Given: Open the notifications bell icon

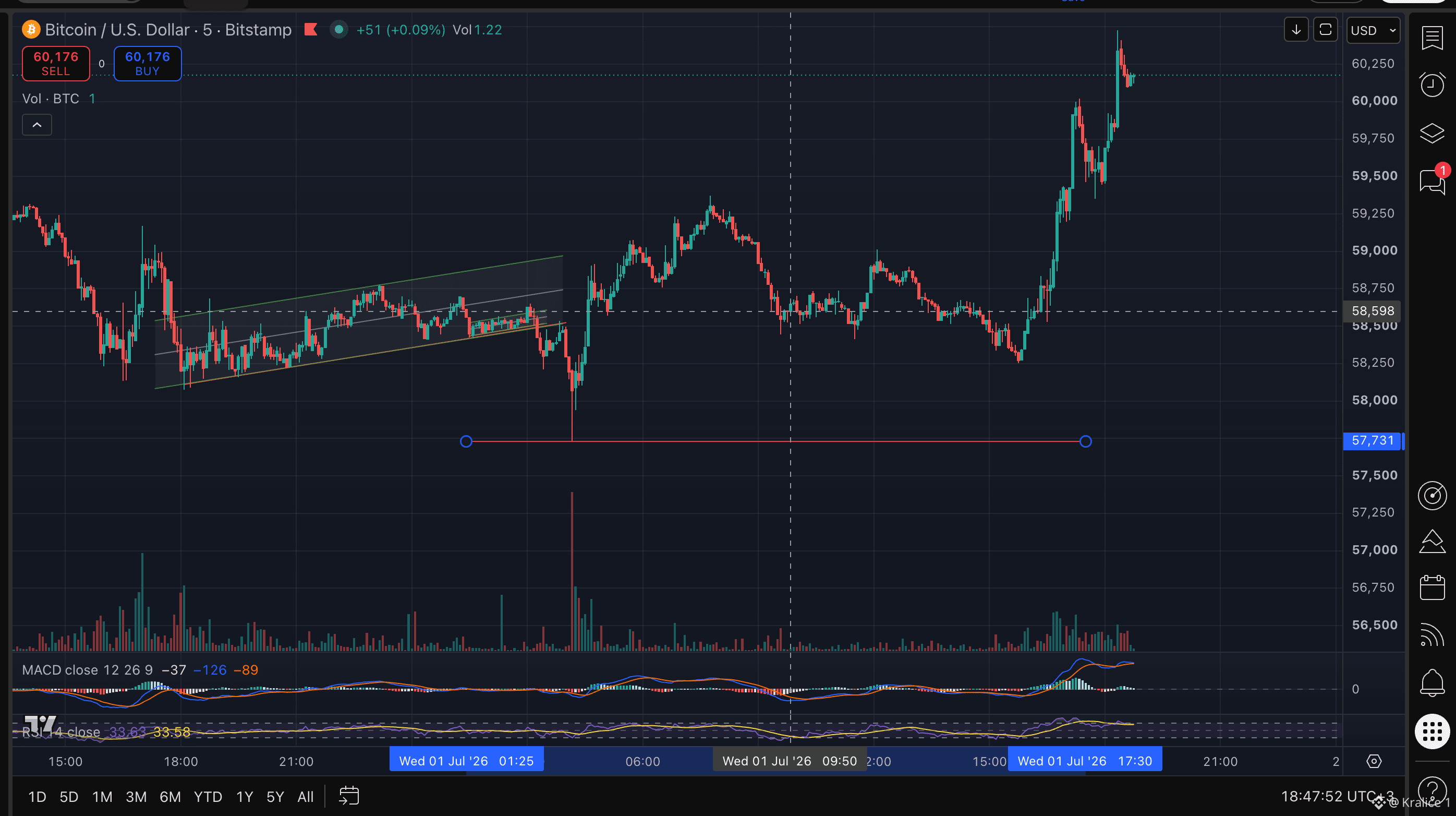Looking at the screenshot, I should tap(1431, 682).
